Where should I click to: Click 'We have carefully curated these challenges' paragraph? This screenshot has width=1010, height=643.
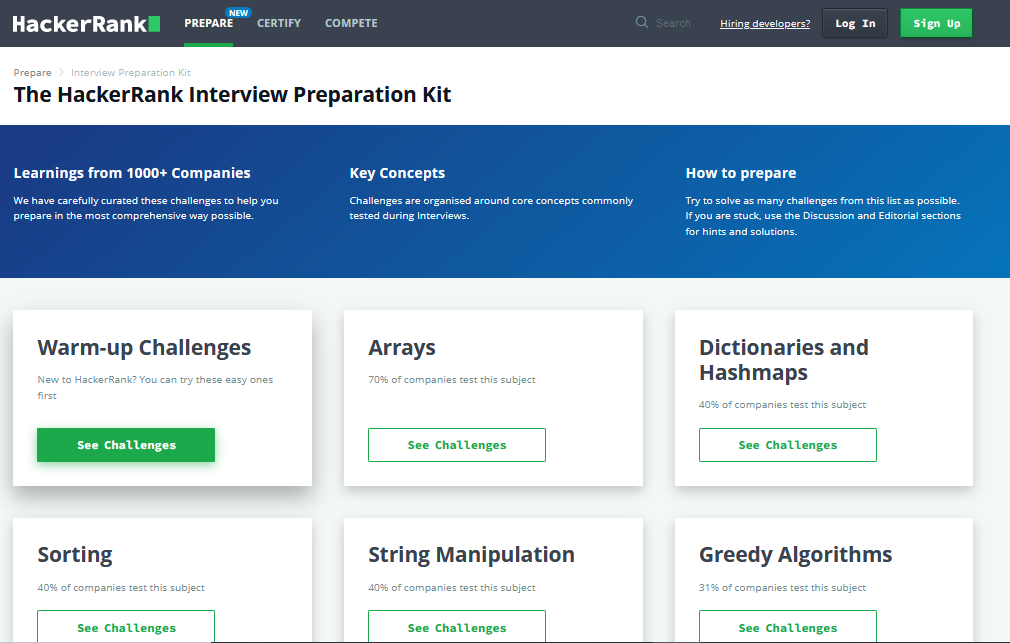point(146,208)
